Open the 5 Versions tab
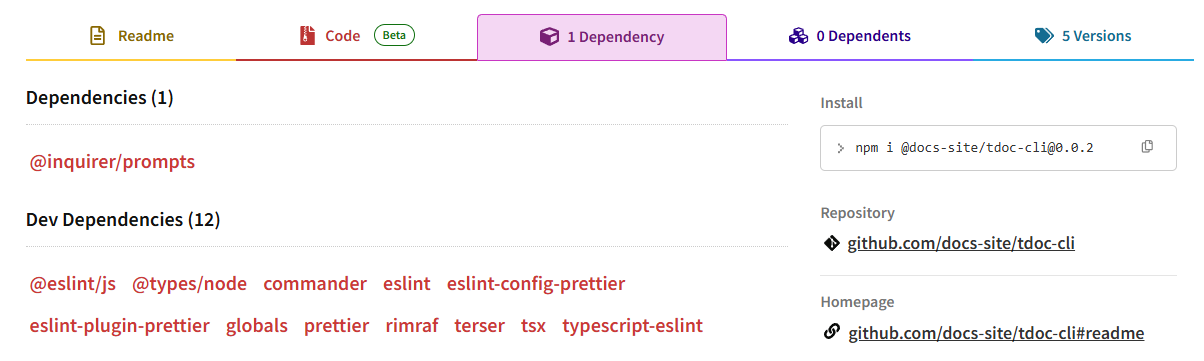The height and width of the screenshot is (361, 1204). point(1083,37)
